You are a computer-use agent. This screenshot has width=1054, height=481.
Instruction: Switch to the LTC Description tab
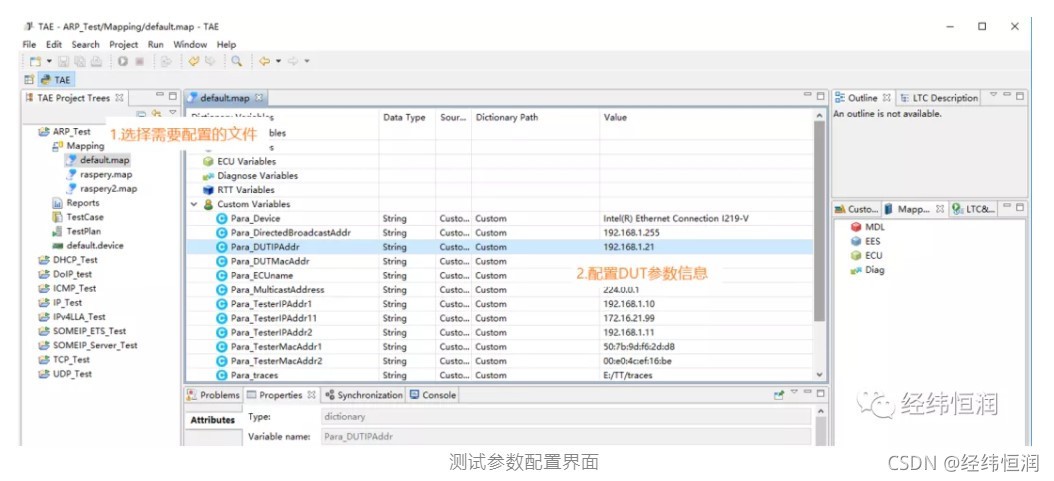[x=939, y=98]
